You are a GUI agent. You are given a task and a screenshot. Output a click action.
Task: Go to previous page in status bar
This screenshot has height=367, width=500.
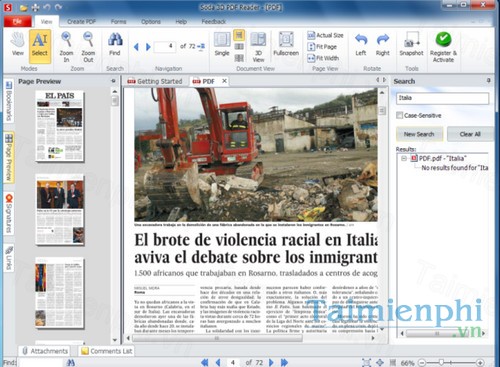tap(218, 362)
